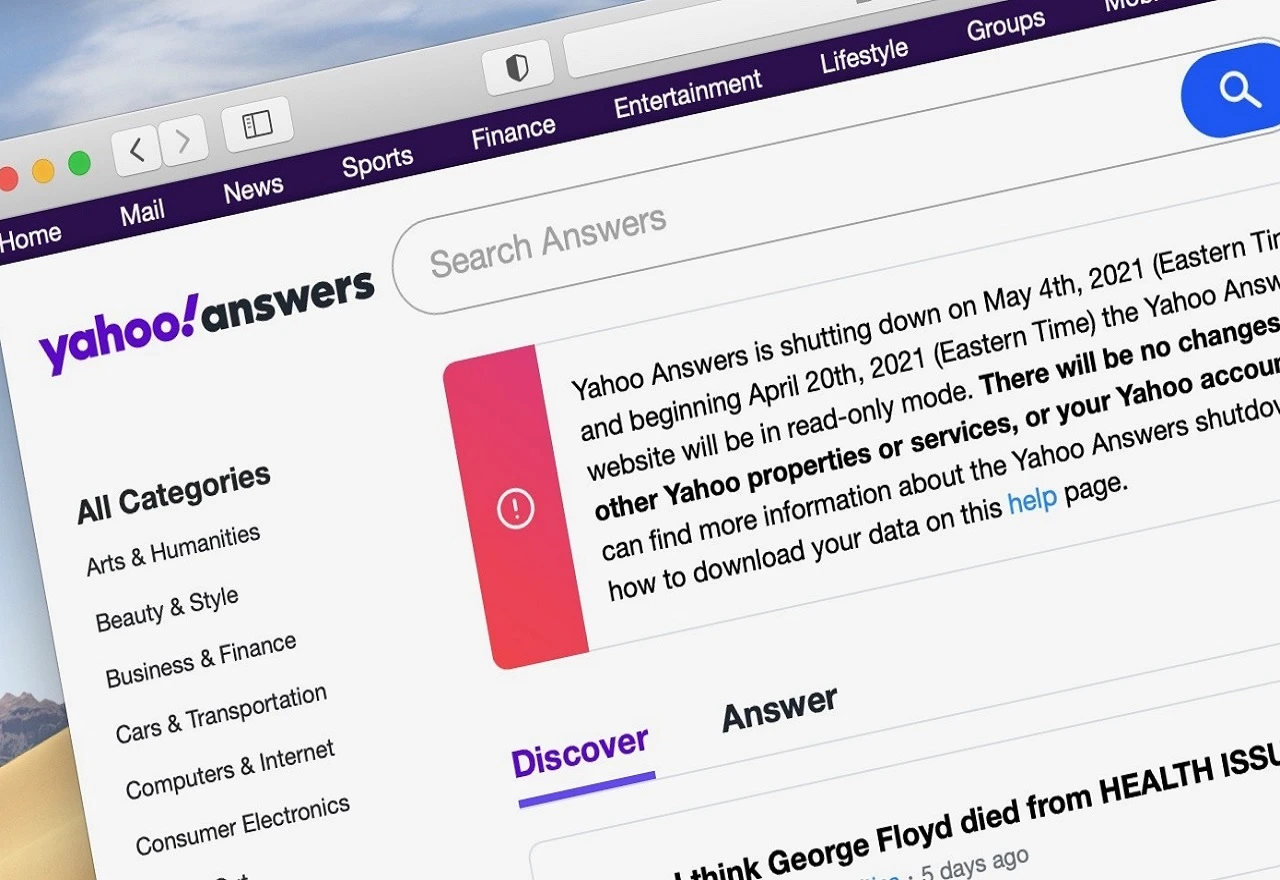Open Lifestyle in the navigation bar

(864, 57)
